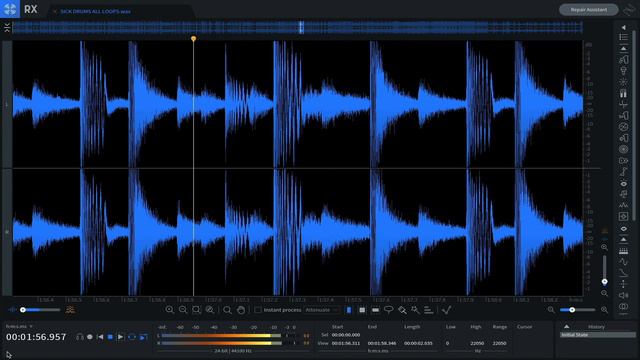Select the Harmonics selection tool
640x360 pixels.
coord(428,310)
